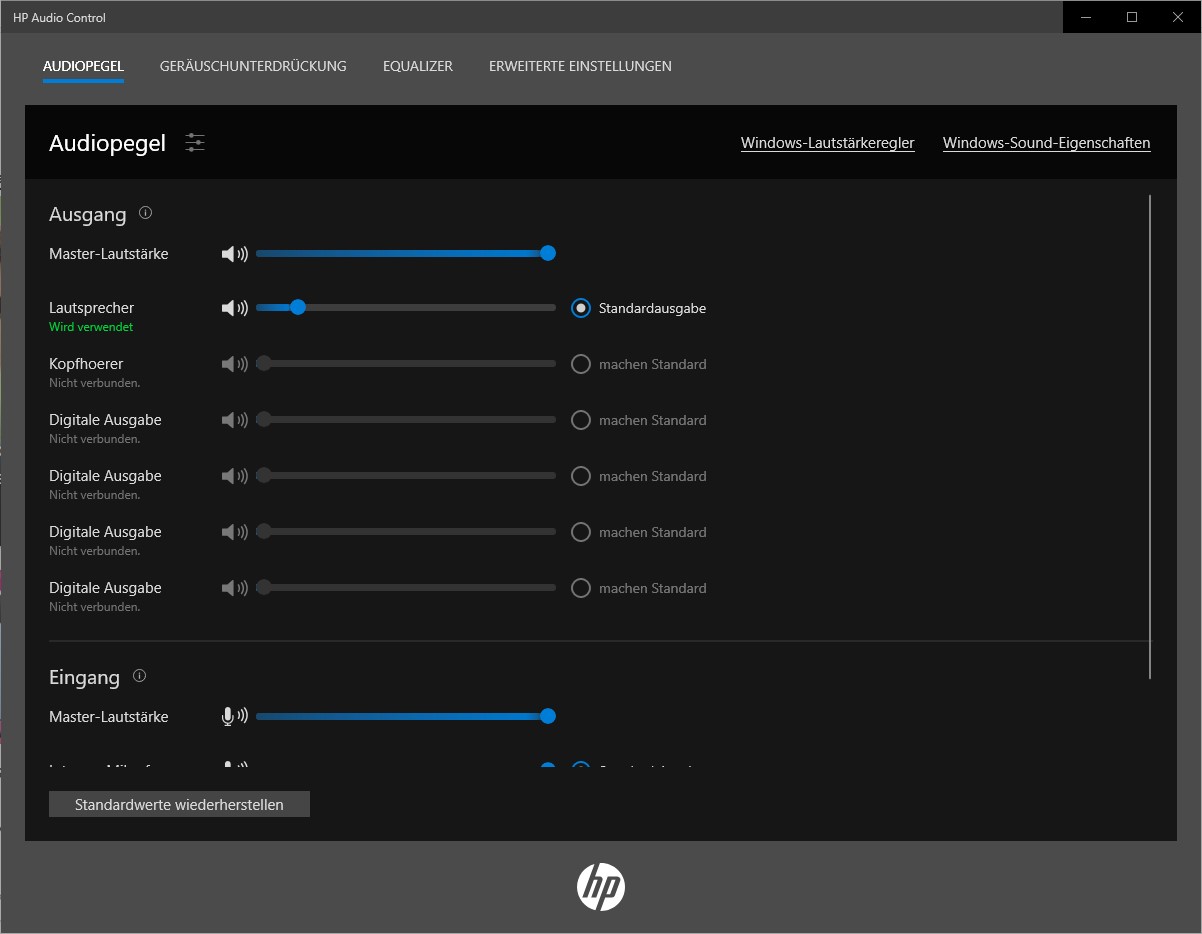Select the Standardausgabe radio button for Lautsprecher

pyautogui.click(x=581, y=308)
